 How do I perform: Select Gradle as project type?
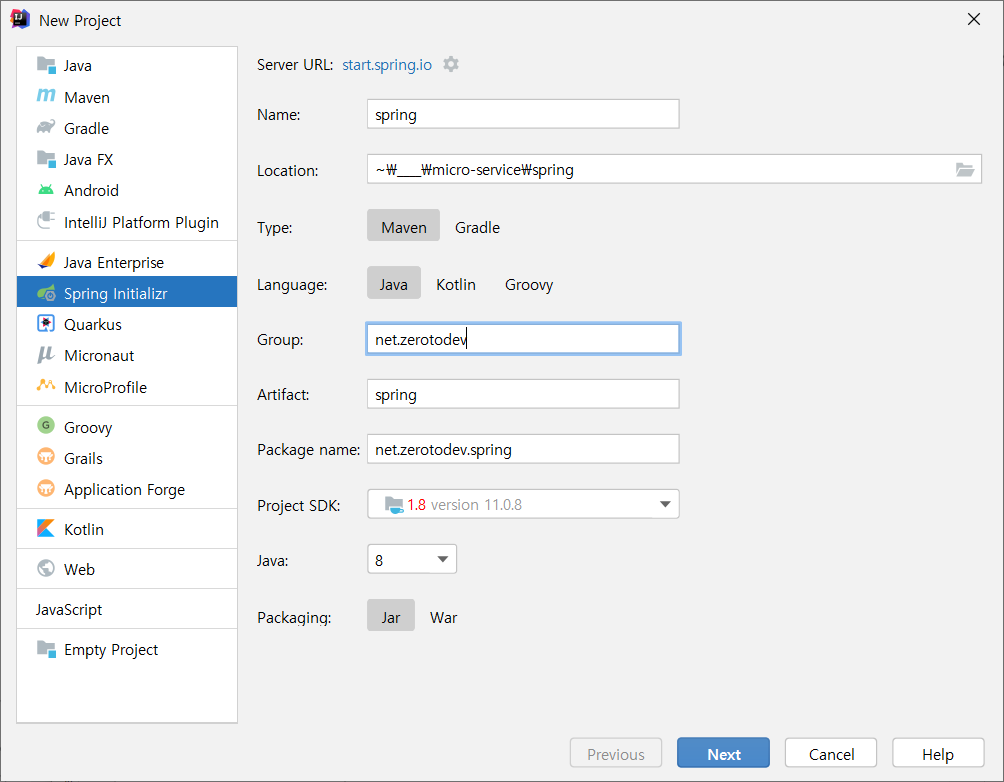point(477,227)
